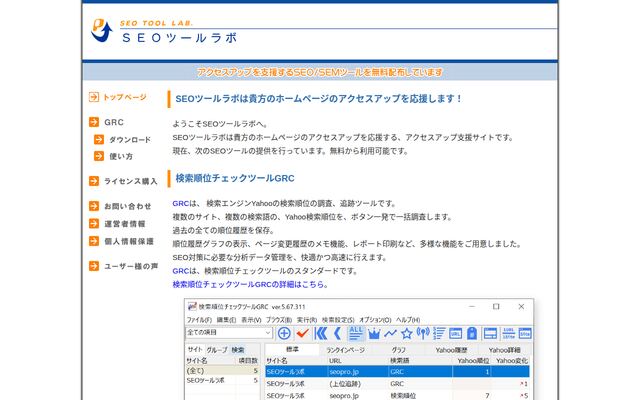
Task: Click the 検索順位チェックツールGRC section heading
Action: [x=235, y=178]
